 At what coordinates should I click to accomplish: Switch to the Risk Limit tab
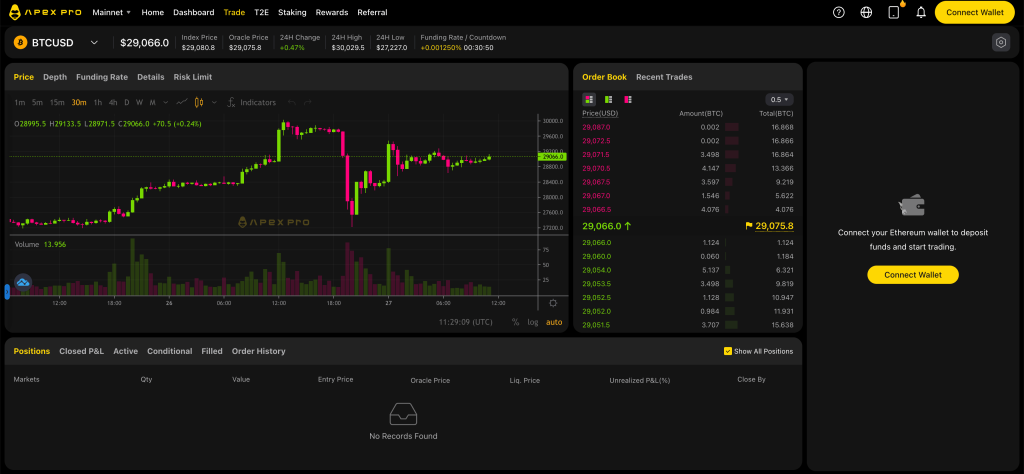(193, 77)
